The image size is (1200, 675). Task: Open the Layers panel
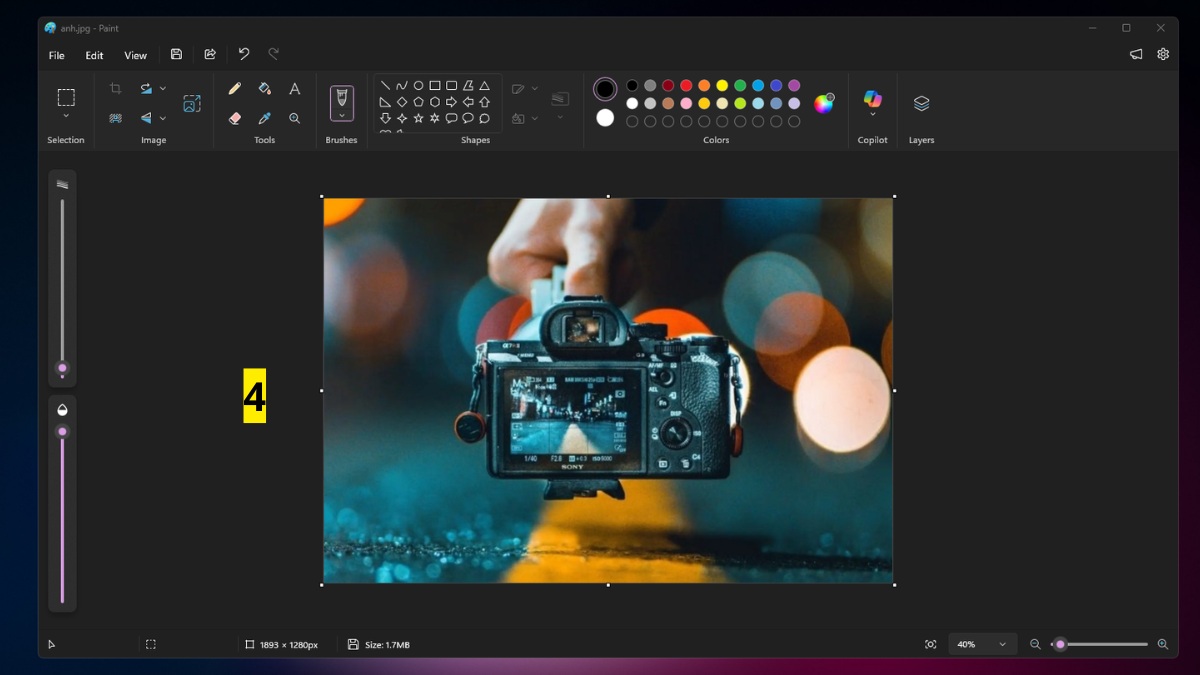pyautogui.click(x=920, y=103)
